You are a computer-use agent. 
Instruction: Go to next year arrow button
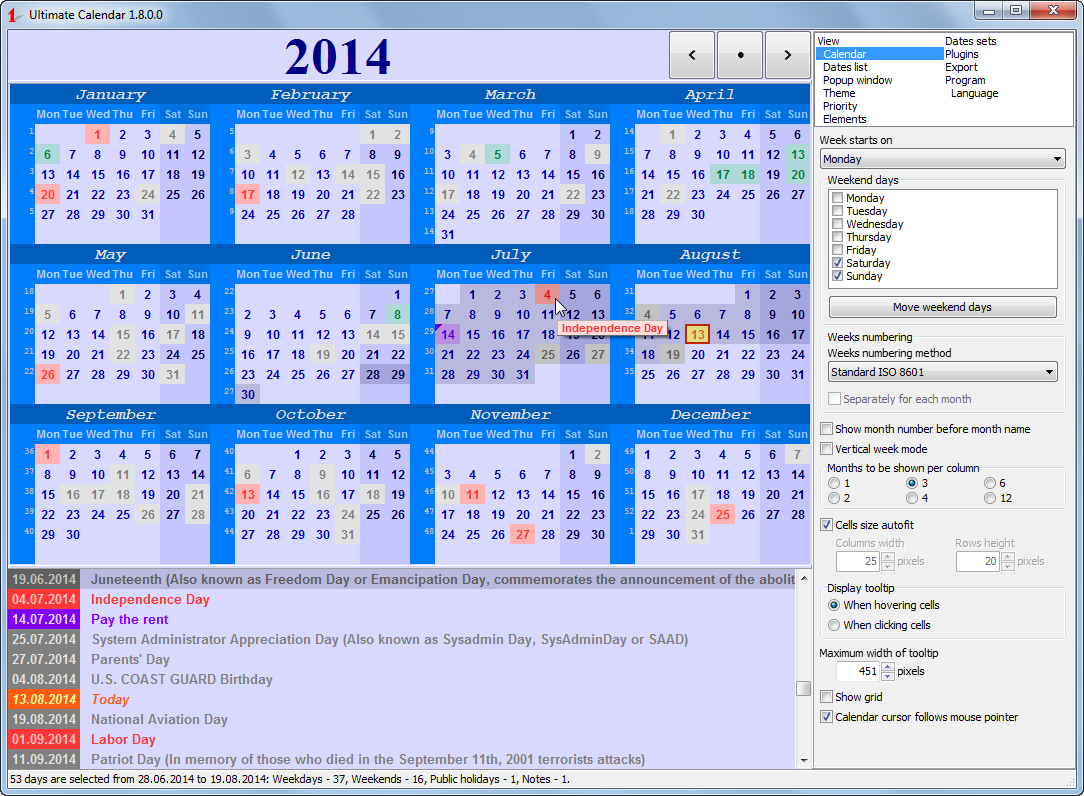click(787, 55)
